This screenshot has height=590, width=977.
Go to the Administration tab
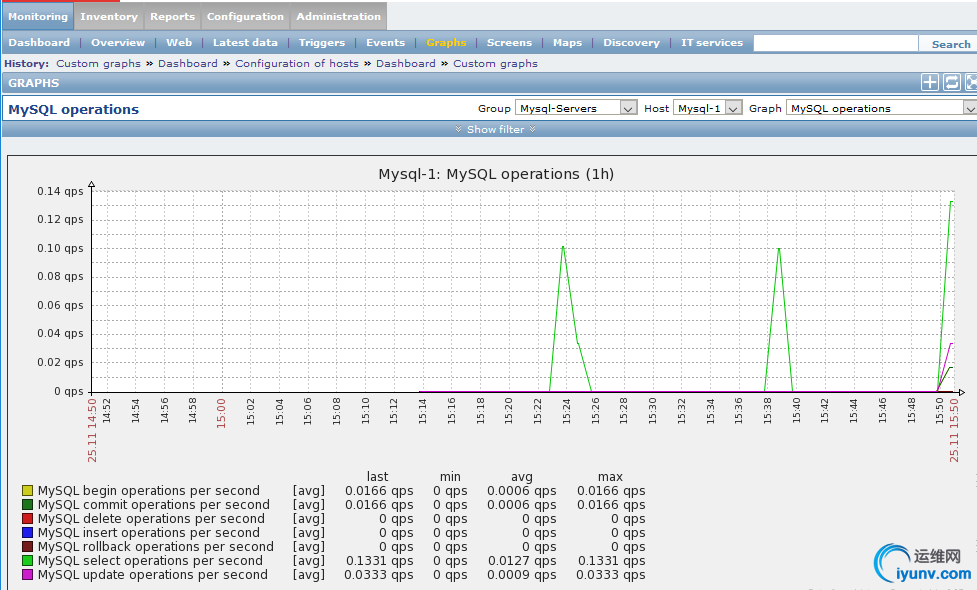[x=338, y=16]
